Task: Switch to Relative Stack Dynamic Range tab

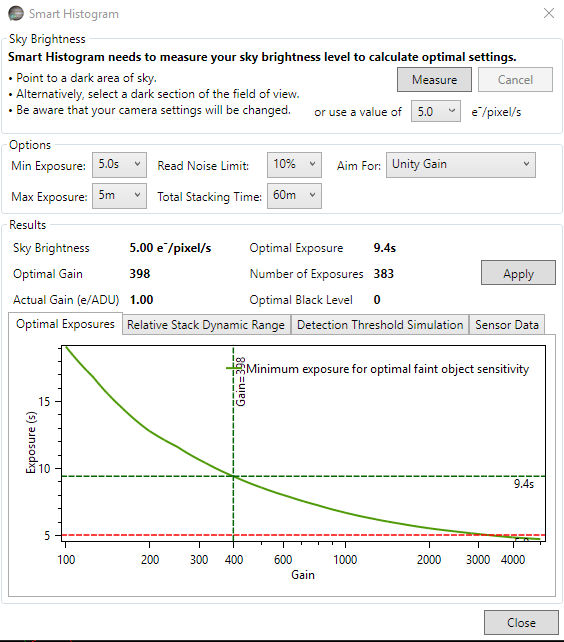Action: 206,325
